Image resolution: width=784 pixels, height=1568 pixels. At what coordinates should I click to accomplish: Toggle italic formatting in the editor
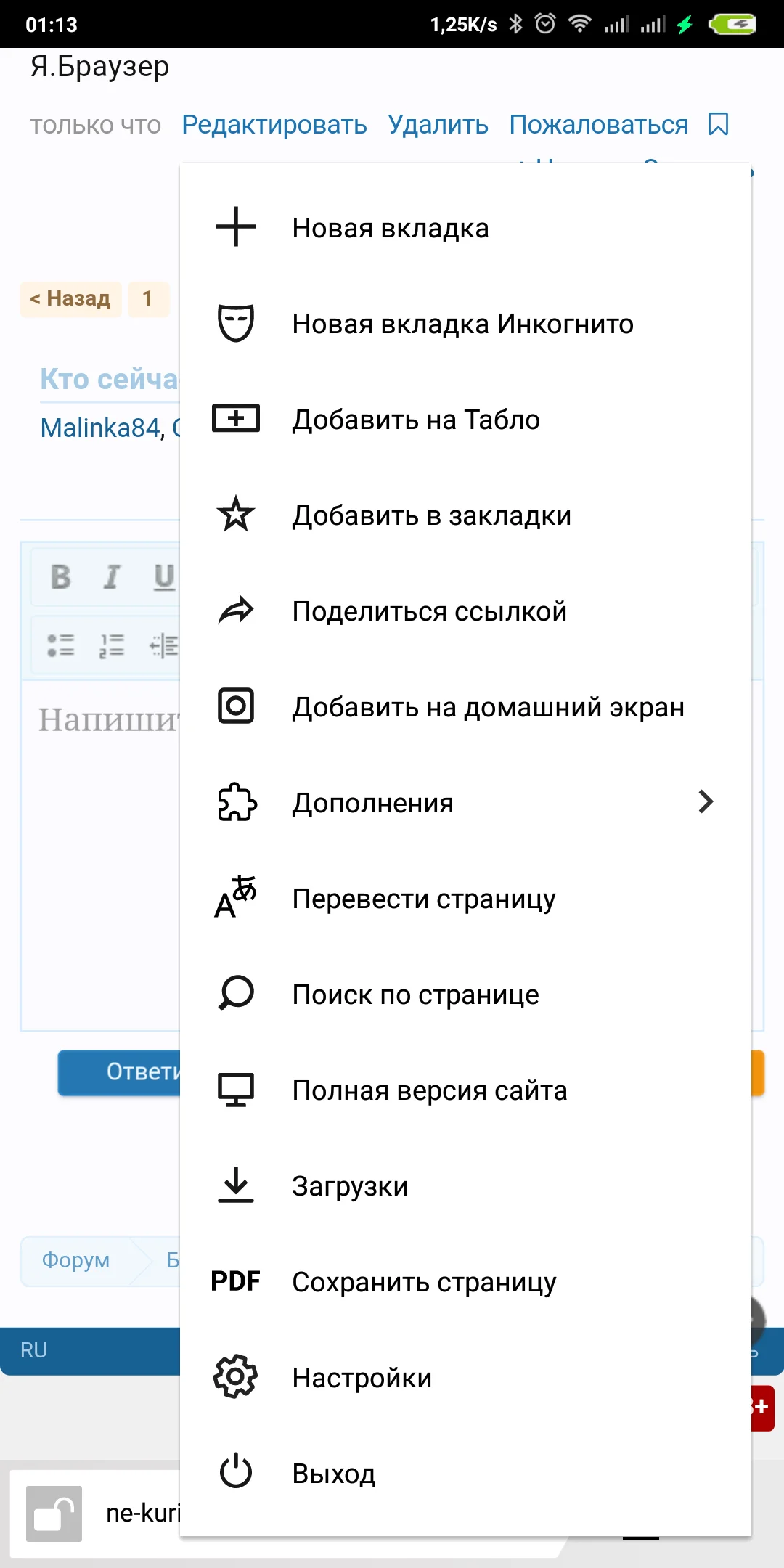coord(111,577)
